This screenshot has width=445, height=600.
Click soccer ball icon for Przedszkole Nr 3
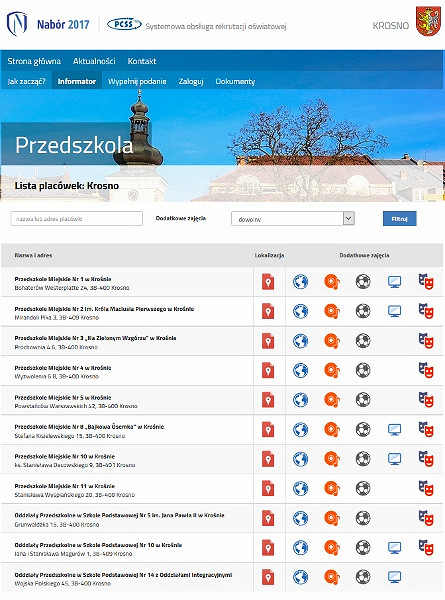tap(363, 341)
